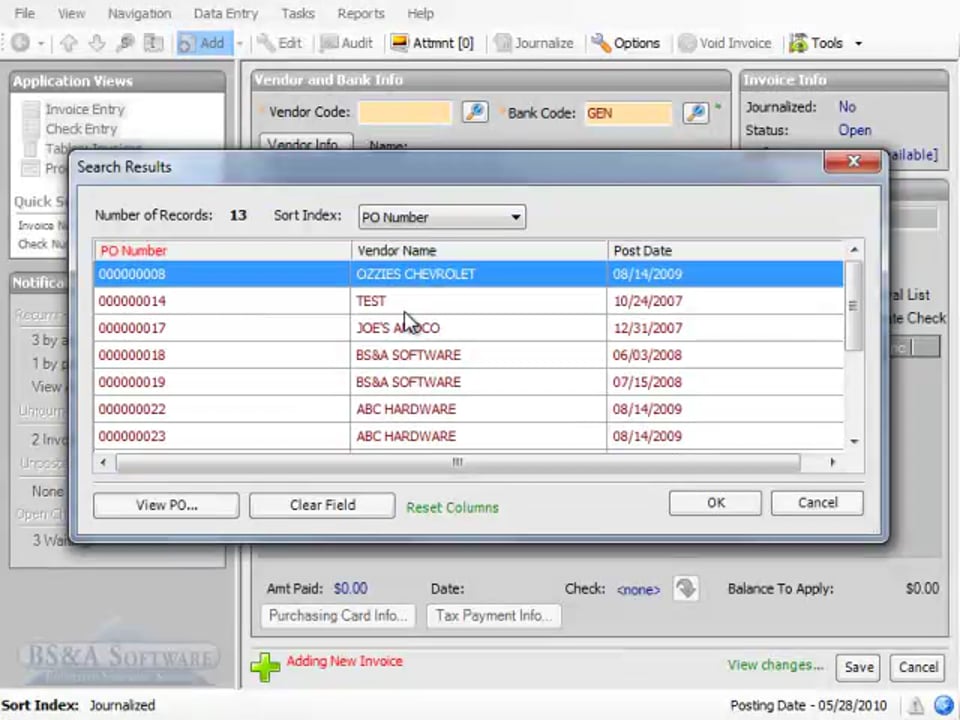The width and height of the screenshot is (960, 720).
Task: Click the Add toolbar button
Action: (x=204, y=43)
